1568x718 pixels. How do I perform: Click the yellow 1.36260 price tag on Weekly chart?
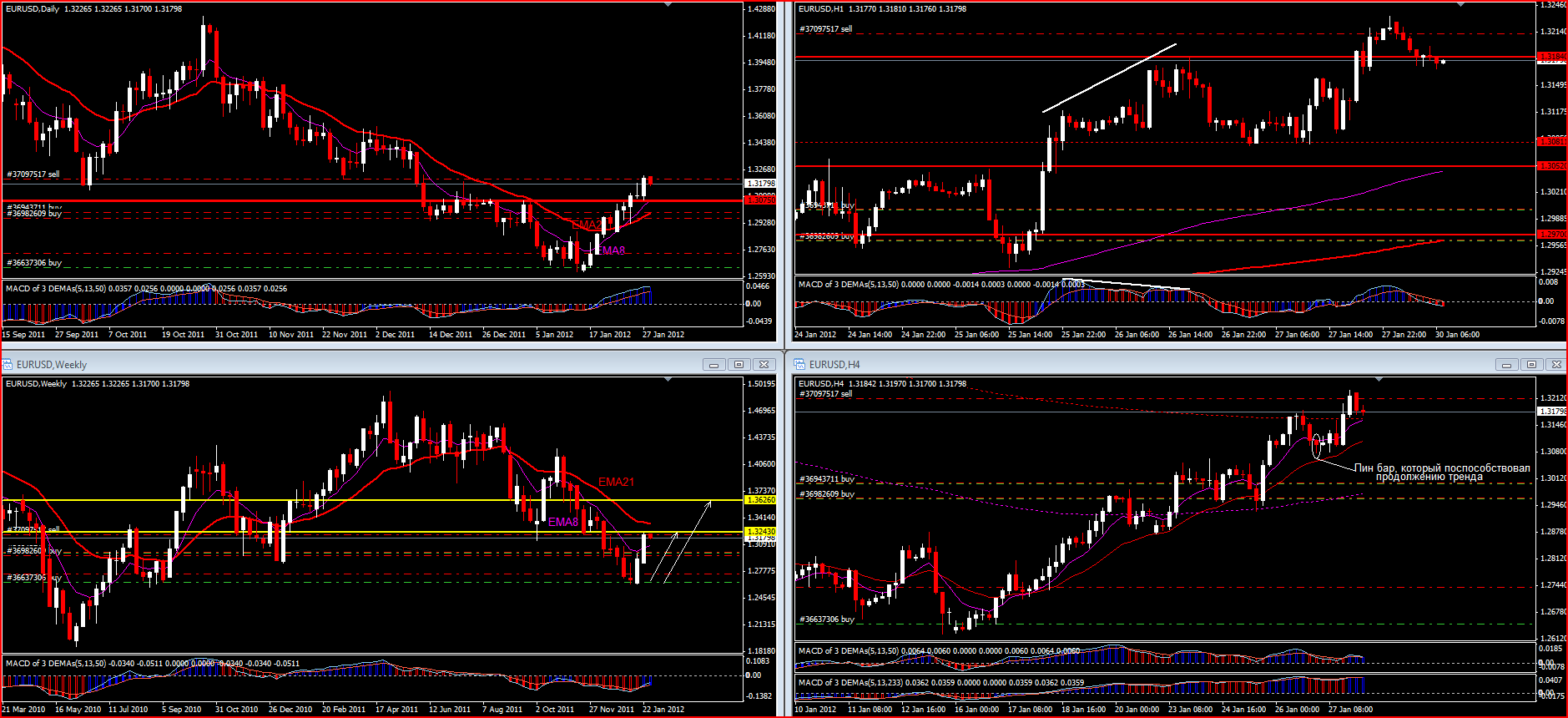[x=760, y=500]
